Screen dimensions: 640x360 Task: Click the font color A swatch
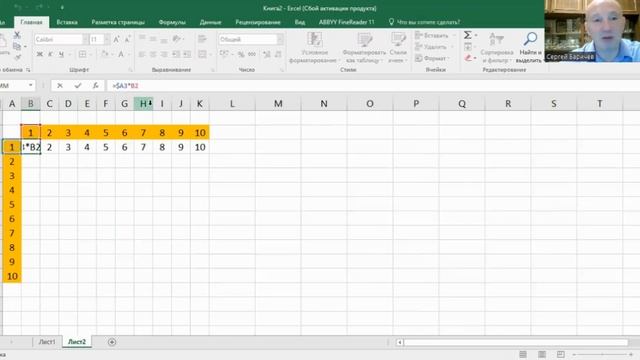coord(121,54)
